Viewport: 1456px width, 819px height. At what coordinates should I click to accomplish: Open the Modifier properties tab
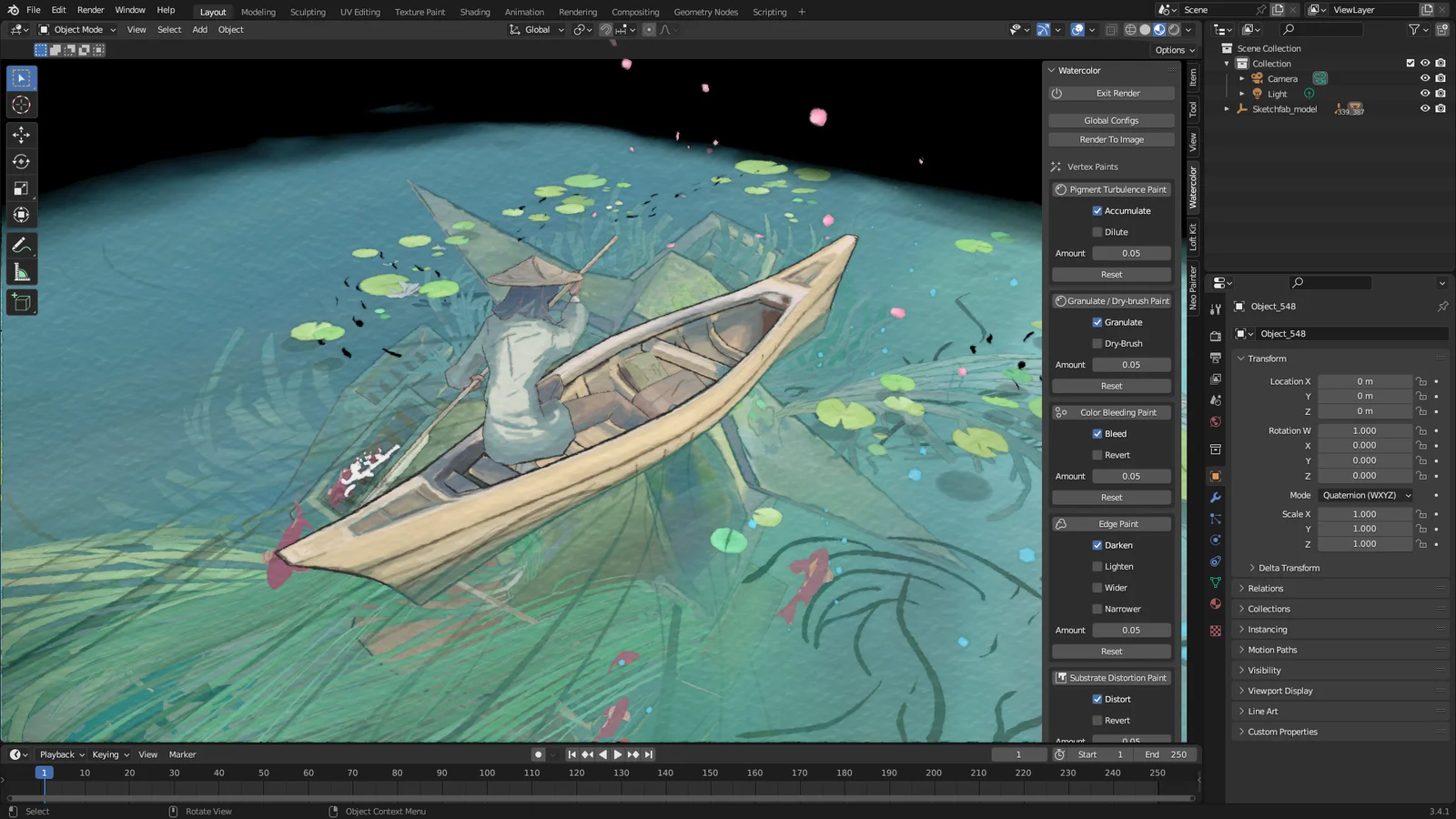coord(1216,496)
